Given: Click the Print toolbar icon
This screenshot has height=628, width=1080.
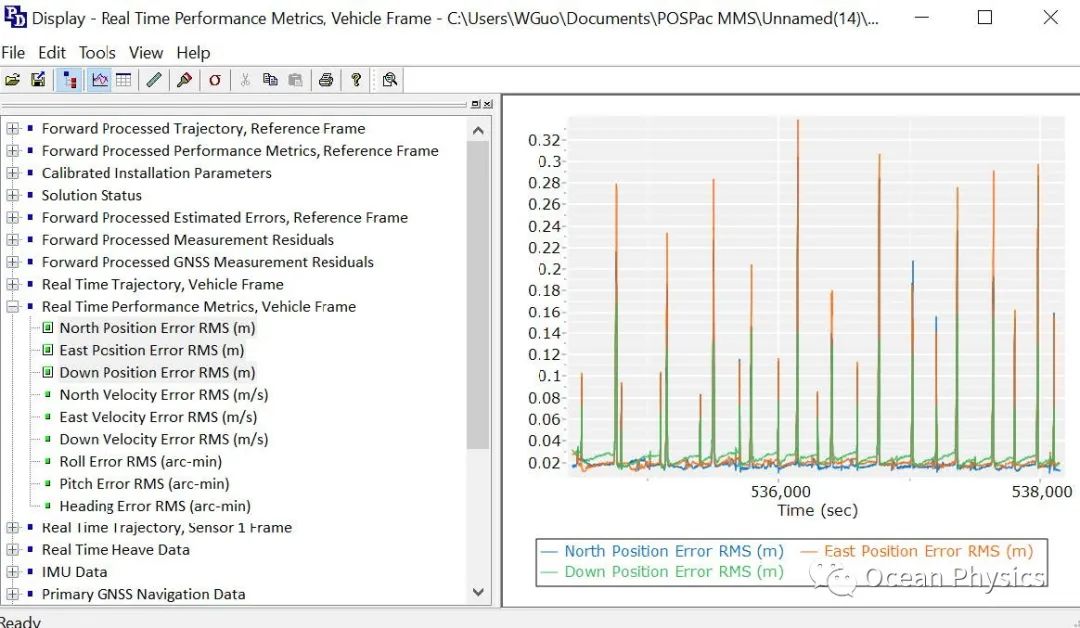Looking at the screenshot, I should (325, 80).
